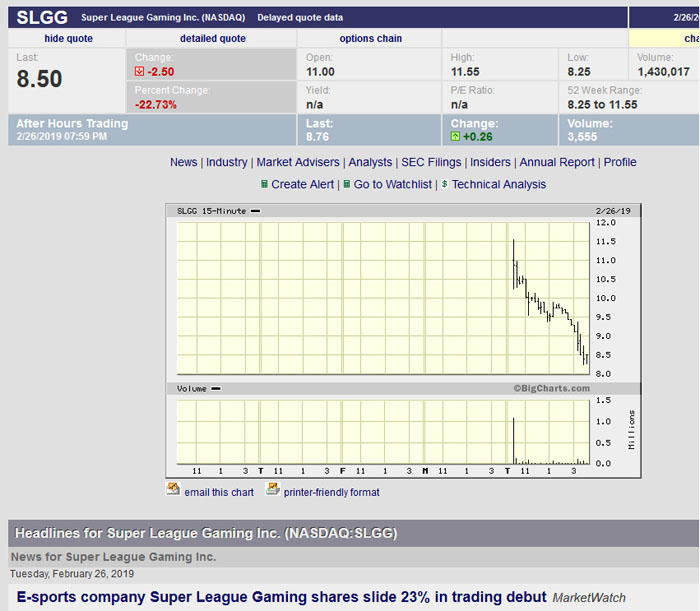
Task: Open the Industry link
Action: pos(226,162)
